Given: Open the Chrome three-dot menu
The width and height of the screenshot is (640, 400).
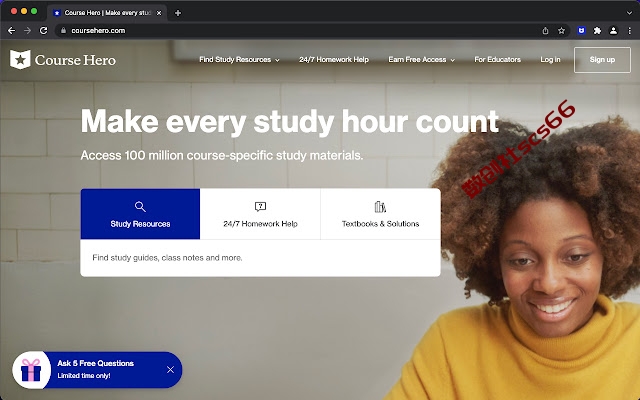Looking at the screenshot, I should [x=629, y=31].
